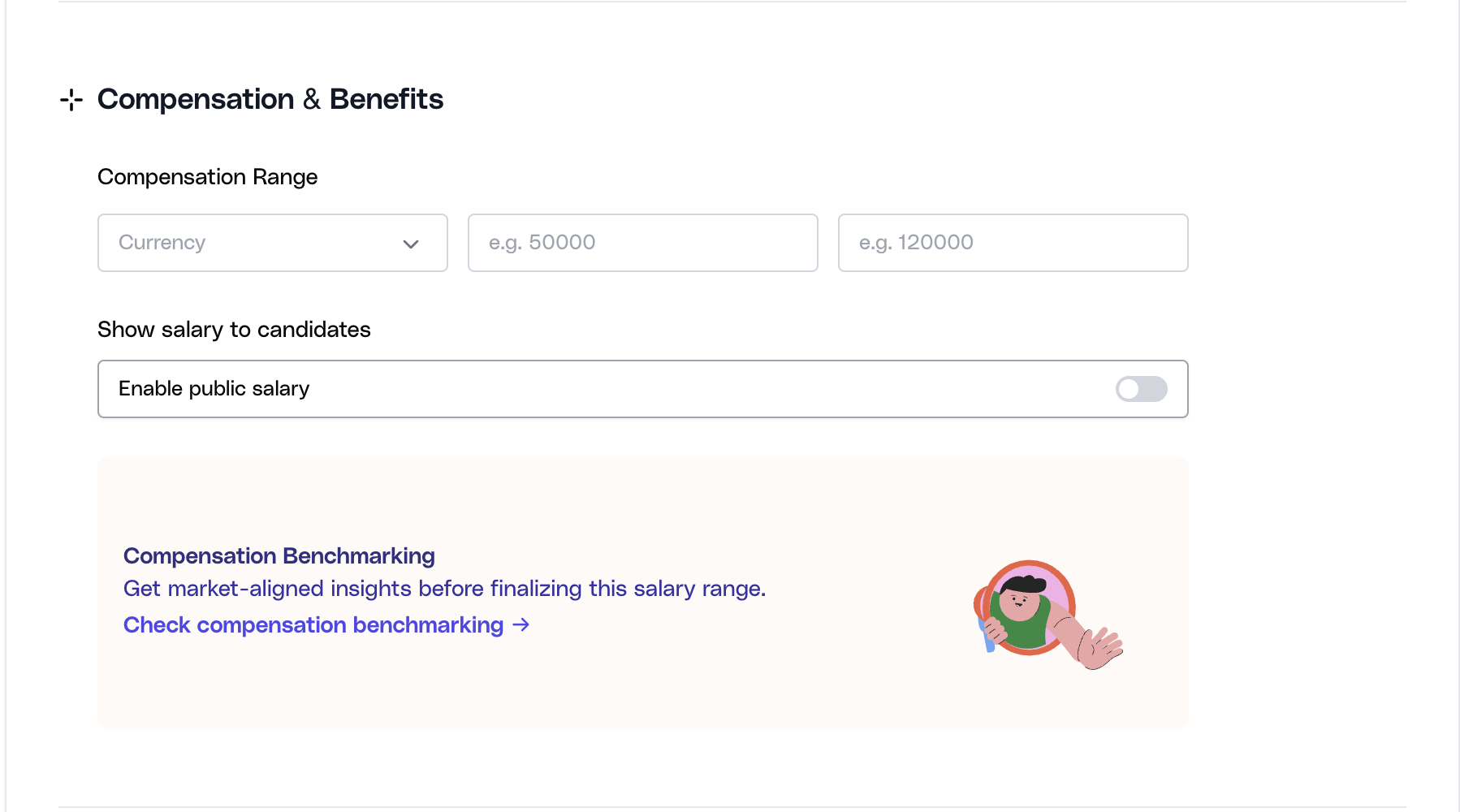Click the Compensation & Benefits section title
This screenshot has width=1460, height=812.
pos(270,99)
